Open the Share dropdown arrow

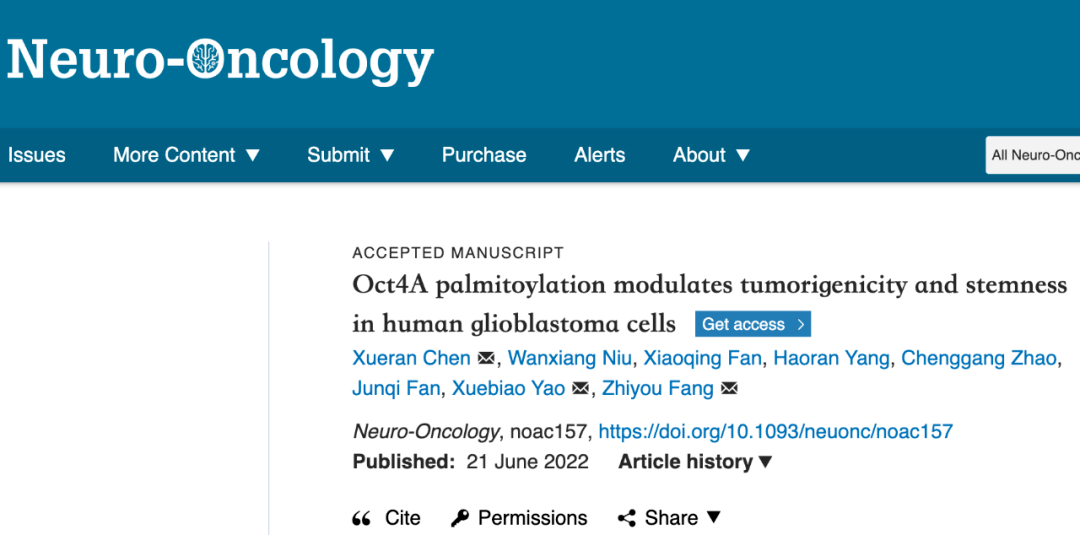point(714,517)
